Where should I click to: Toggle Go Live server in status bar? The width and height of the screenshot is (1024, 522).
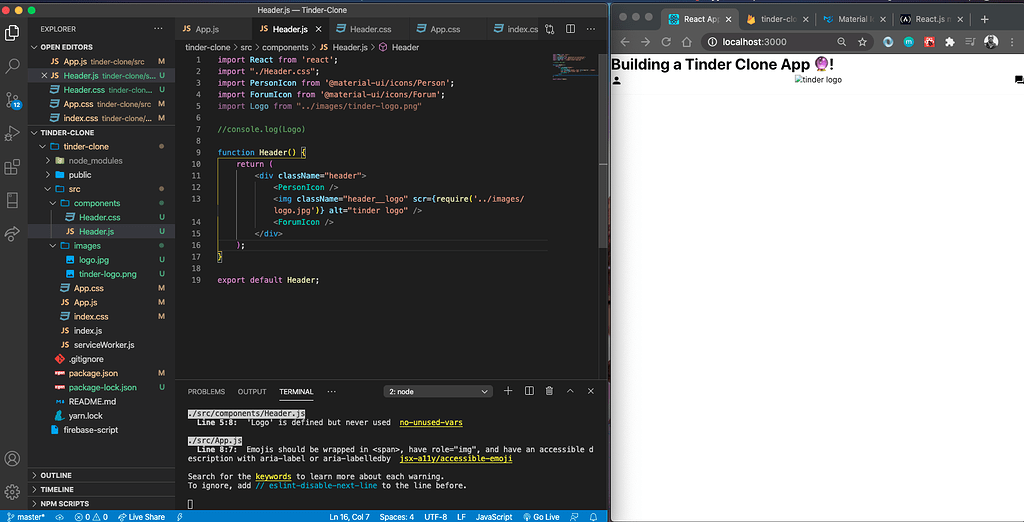pyautogui.click(x=541, y=516)
